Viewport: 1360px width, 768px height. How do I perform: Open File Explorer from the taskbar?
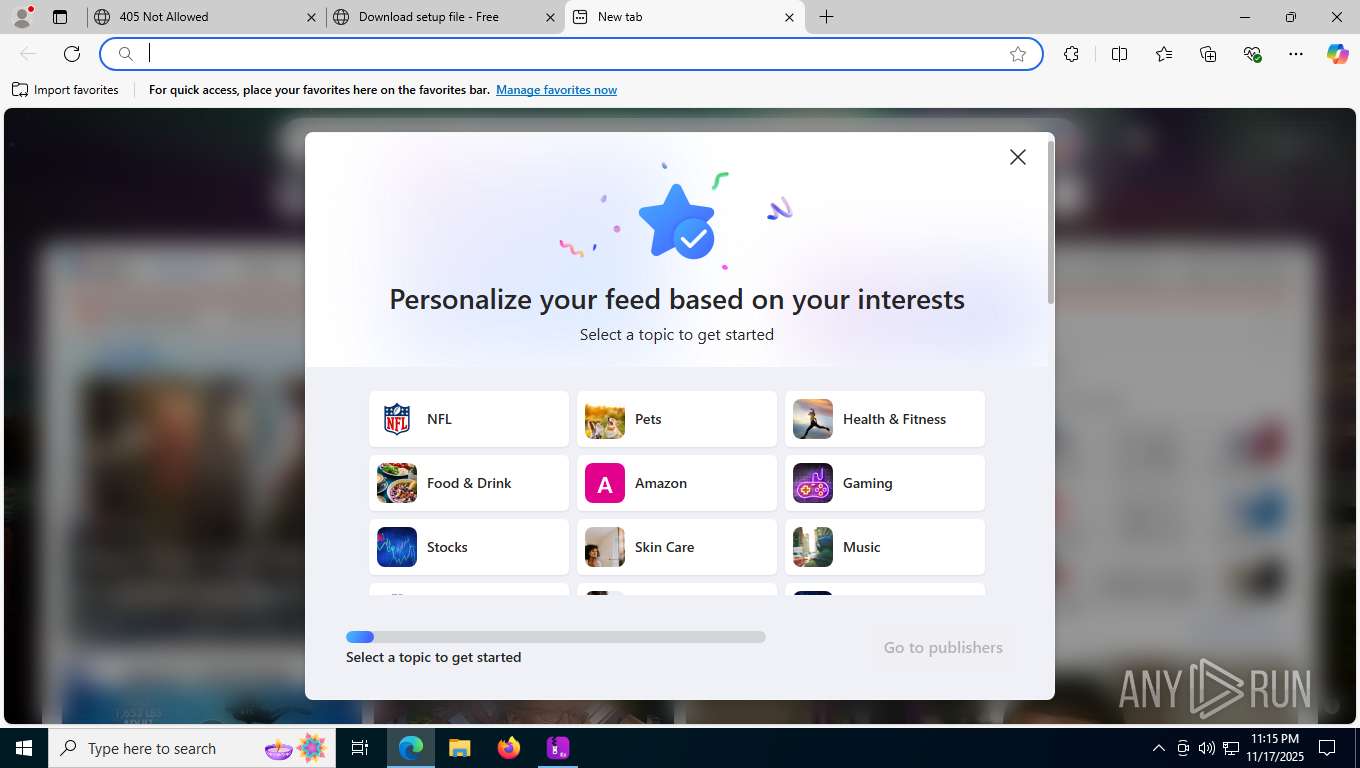click(459, 748)
